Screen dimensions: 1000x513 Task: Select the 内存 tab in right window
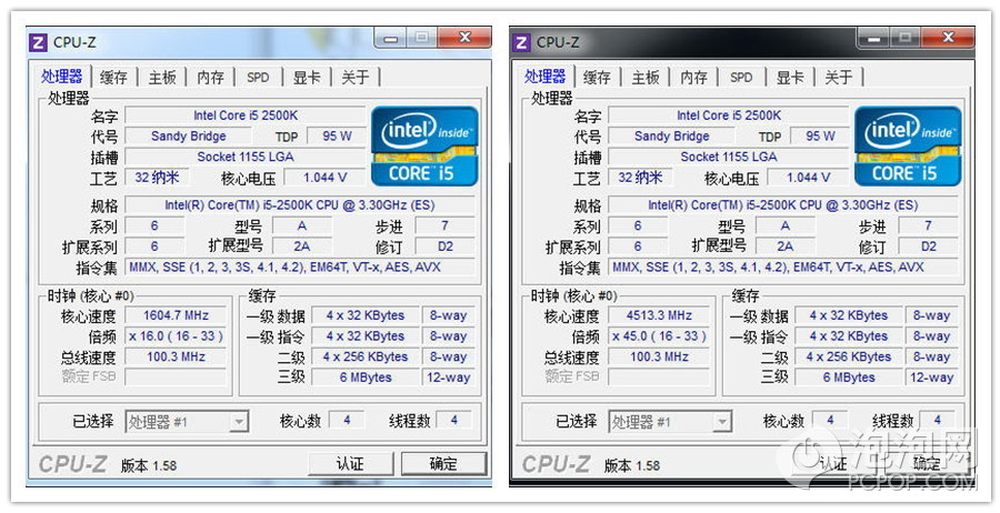(x=693, y=77)
